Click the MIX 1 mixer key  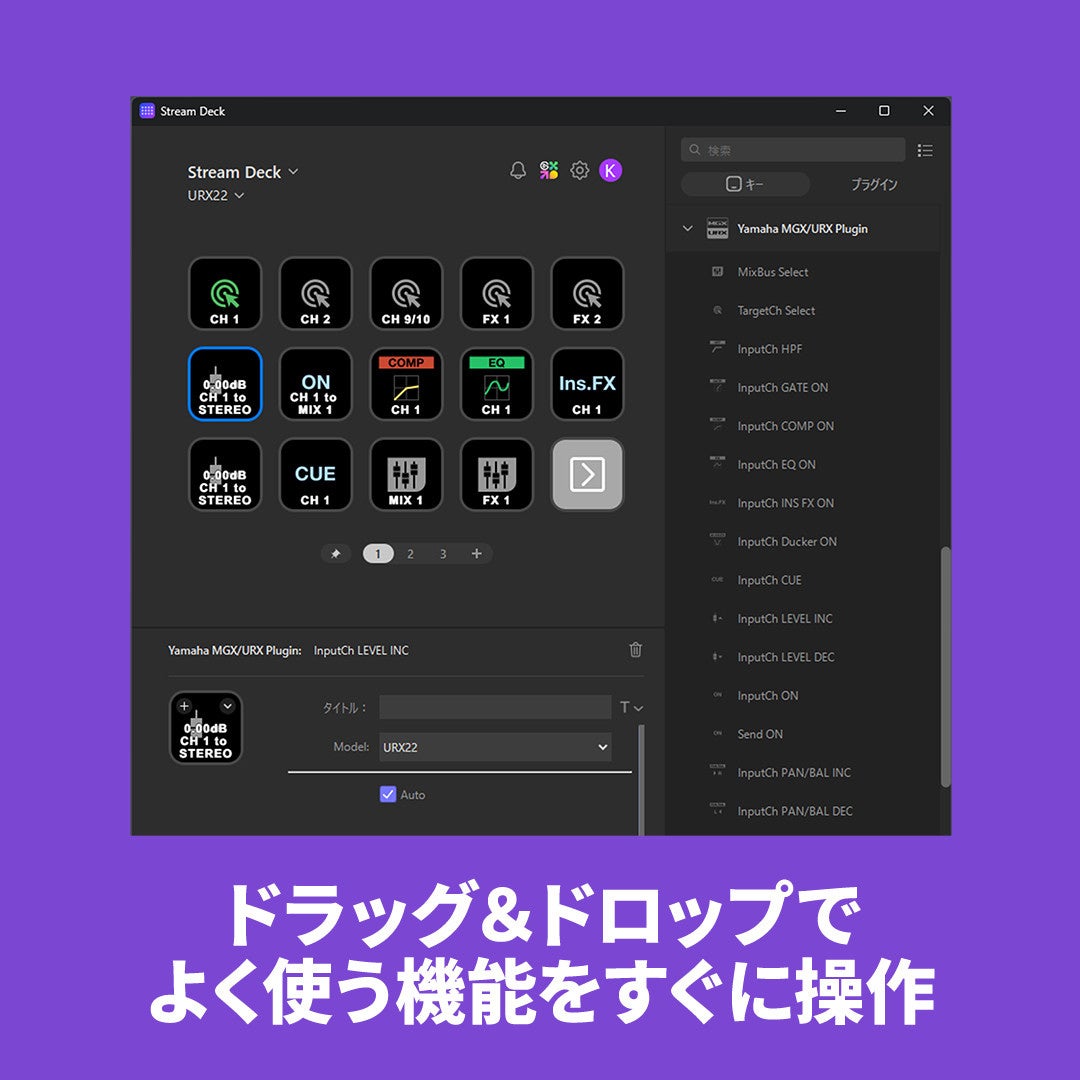pos(406,475)
